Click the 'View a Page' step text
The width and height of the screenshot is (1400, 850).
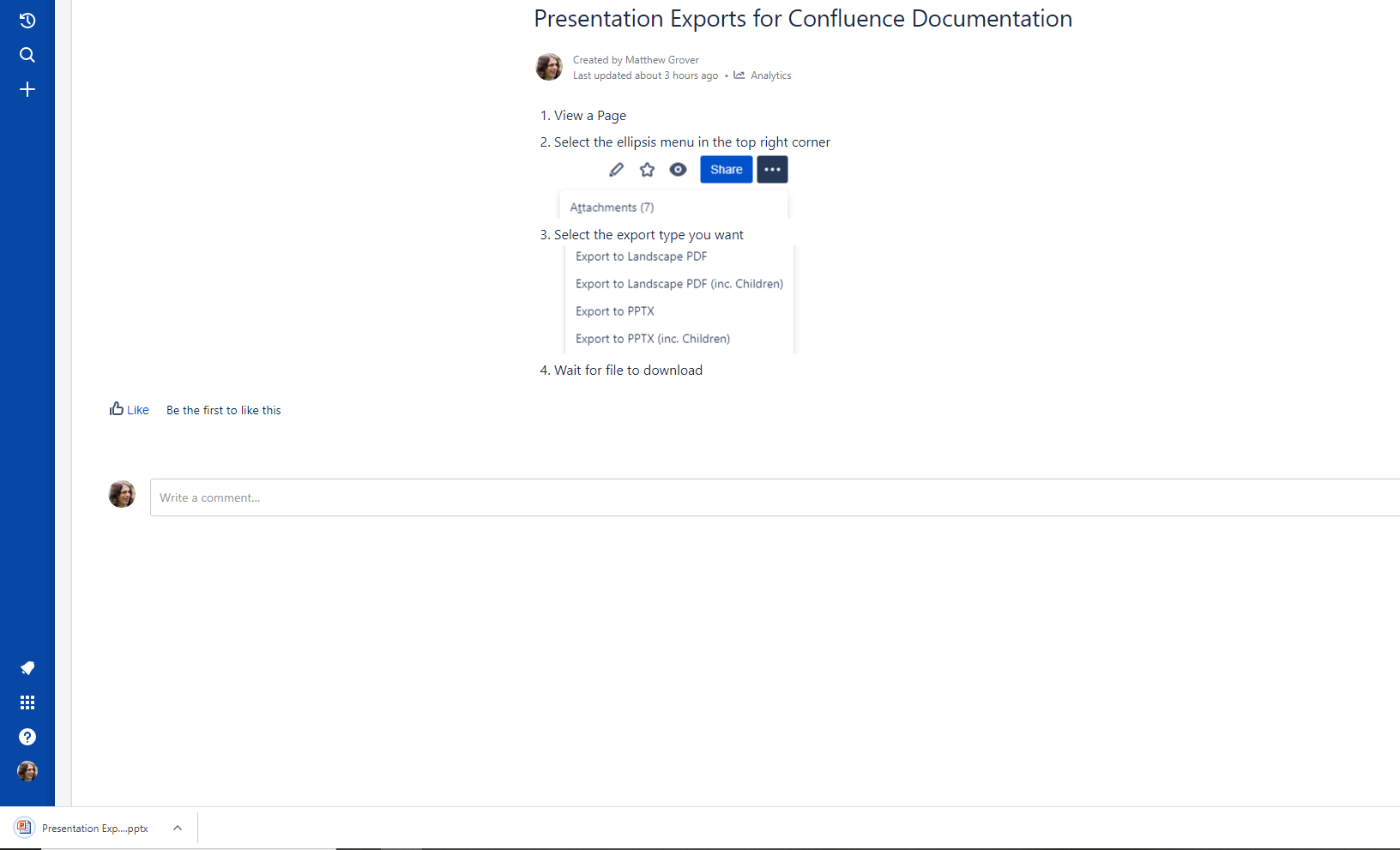[x=590, y=116]
